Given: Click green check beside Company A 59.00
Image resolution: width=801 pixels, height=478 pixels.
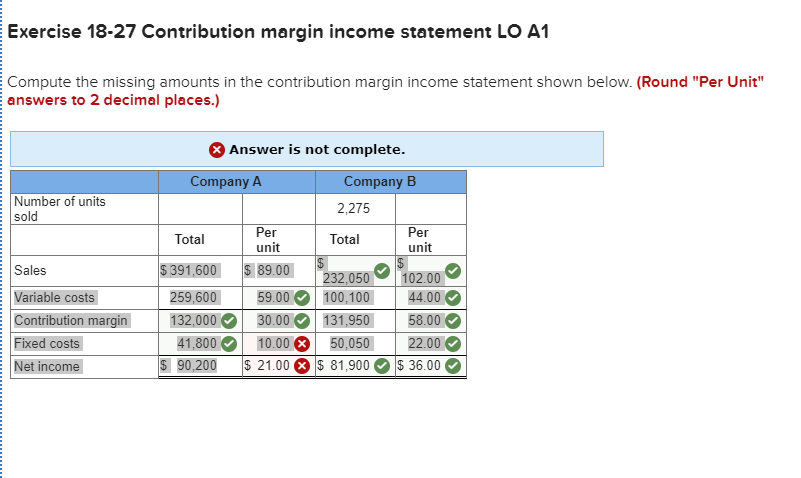Looking at the screenshot, I should coord(302,298).
